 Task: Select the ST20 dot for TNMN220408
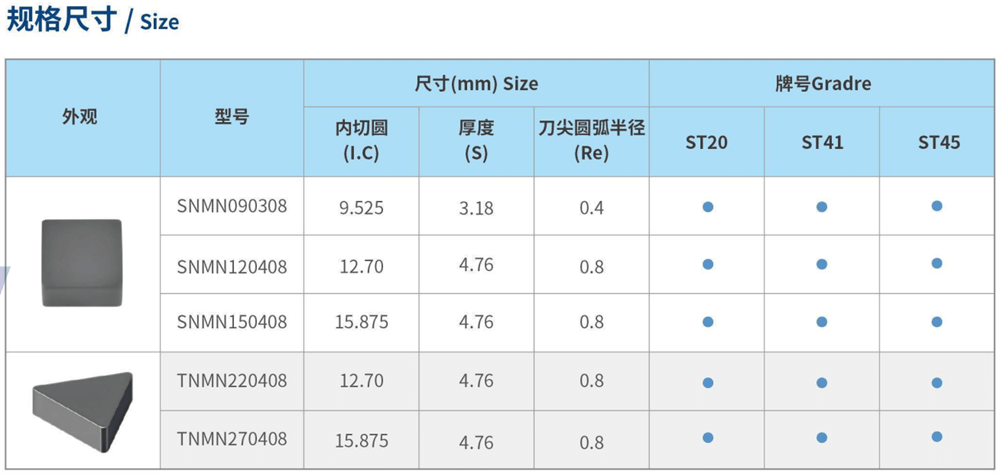coord(707,383)
